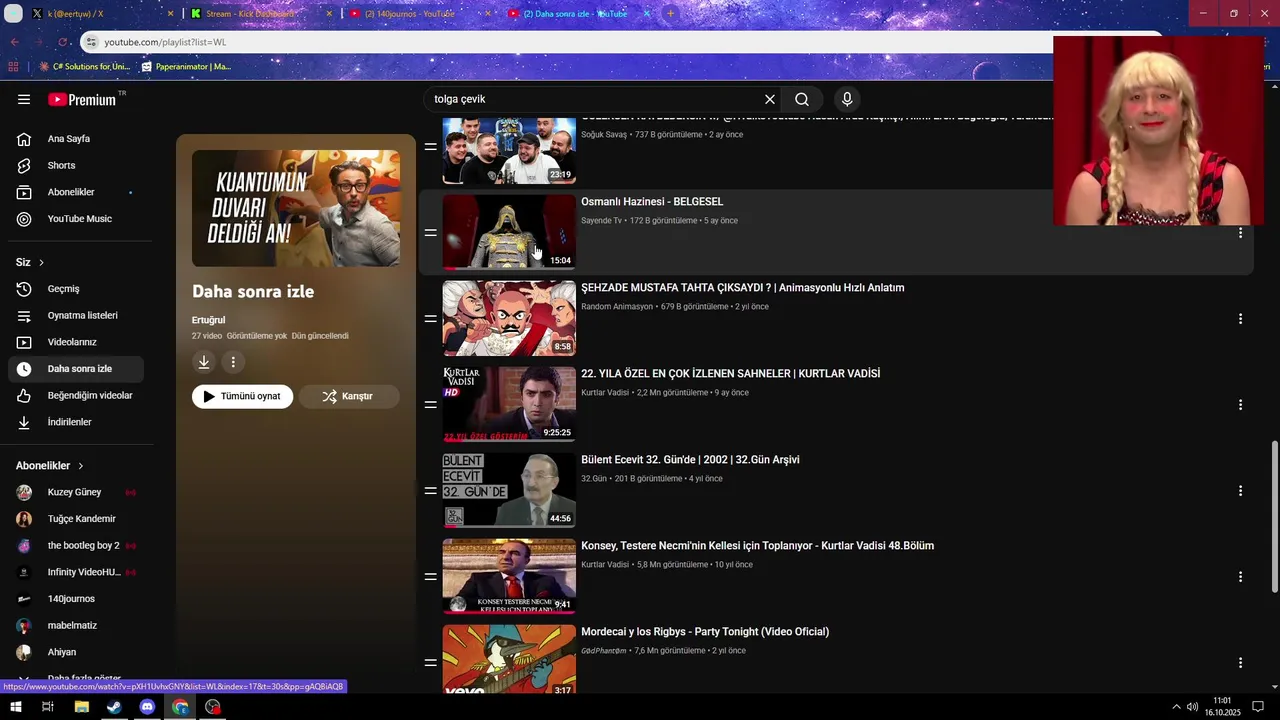Open a new browser tab
Screen dimensions: 1280x720
(670, 14)
